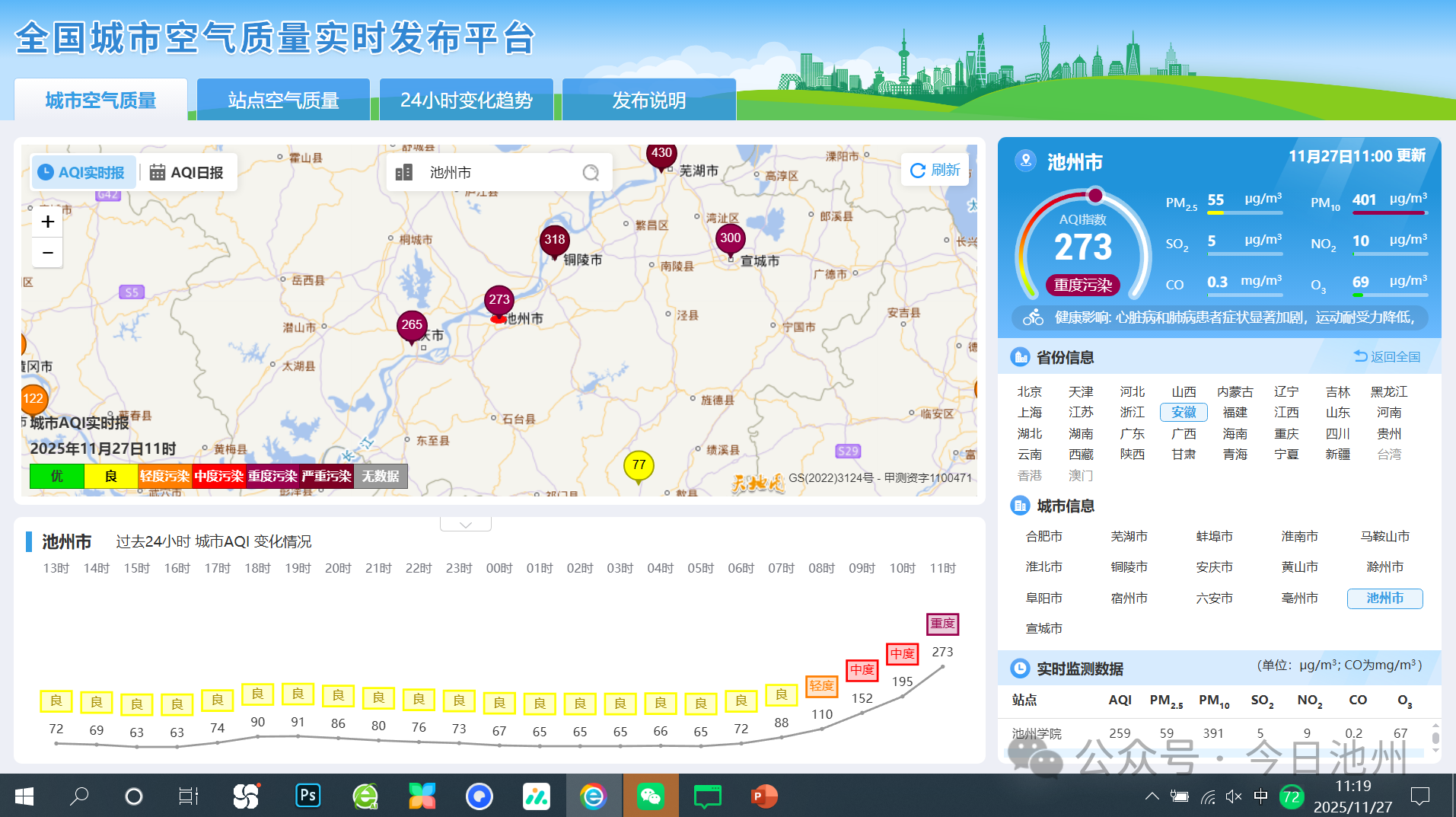Select 江苏 in the province list
The width and height of the screenshot is (1456, 817).
tap(1081, 412)
